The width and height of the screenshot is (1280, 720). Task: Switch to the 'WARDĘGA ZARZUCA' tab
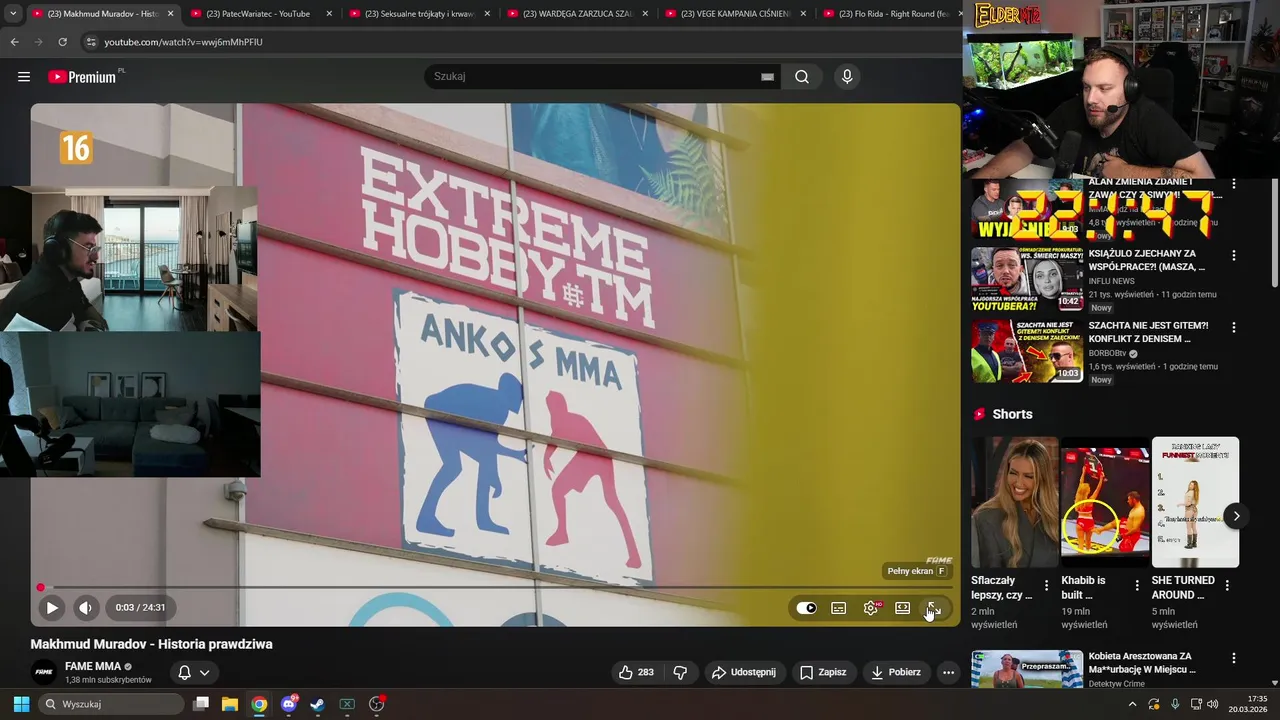coord(577,14)
